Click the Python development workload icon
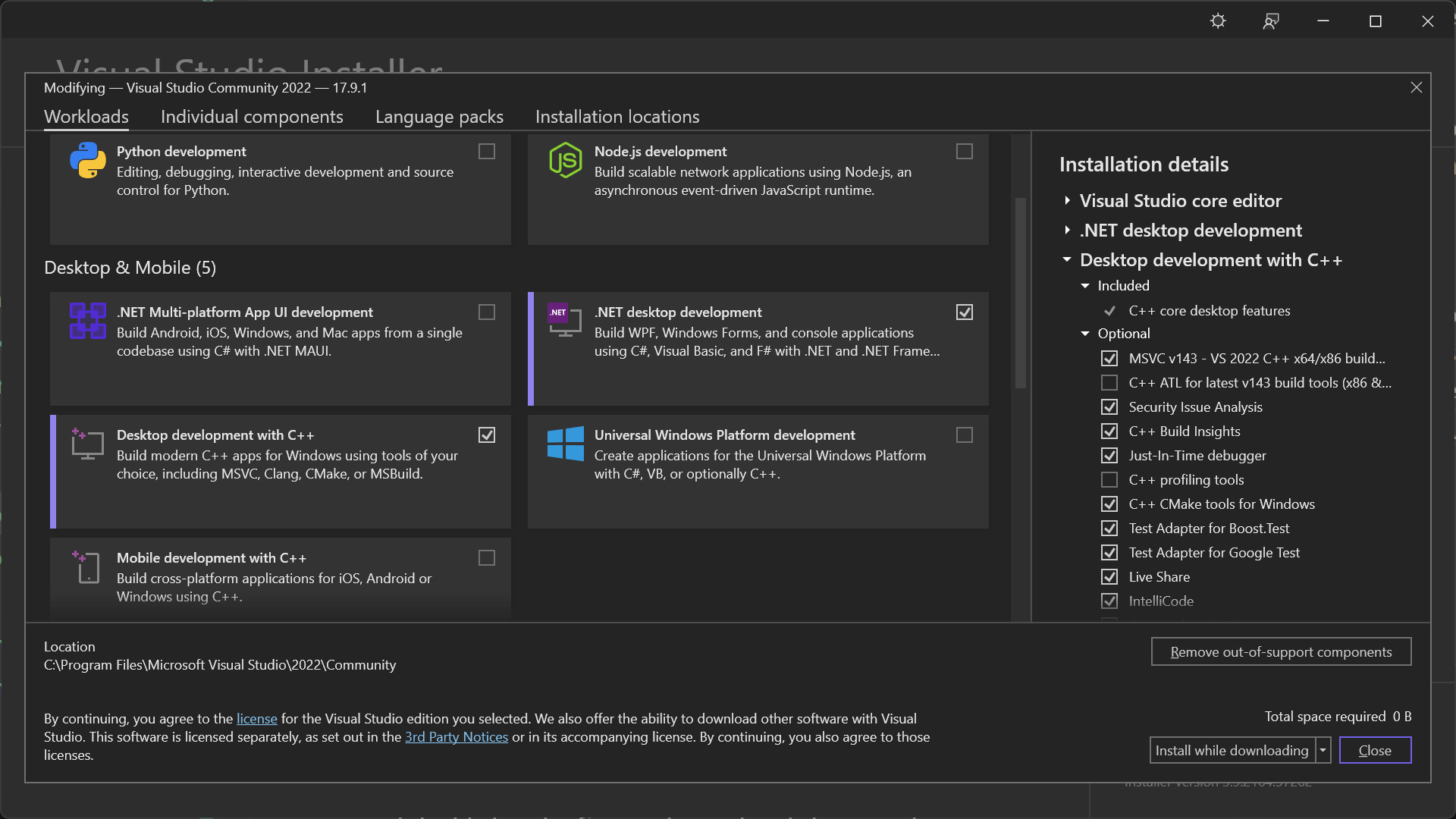This screenshot has height=819, width=1456. point(88,160)
